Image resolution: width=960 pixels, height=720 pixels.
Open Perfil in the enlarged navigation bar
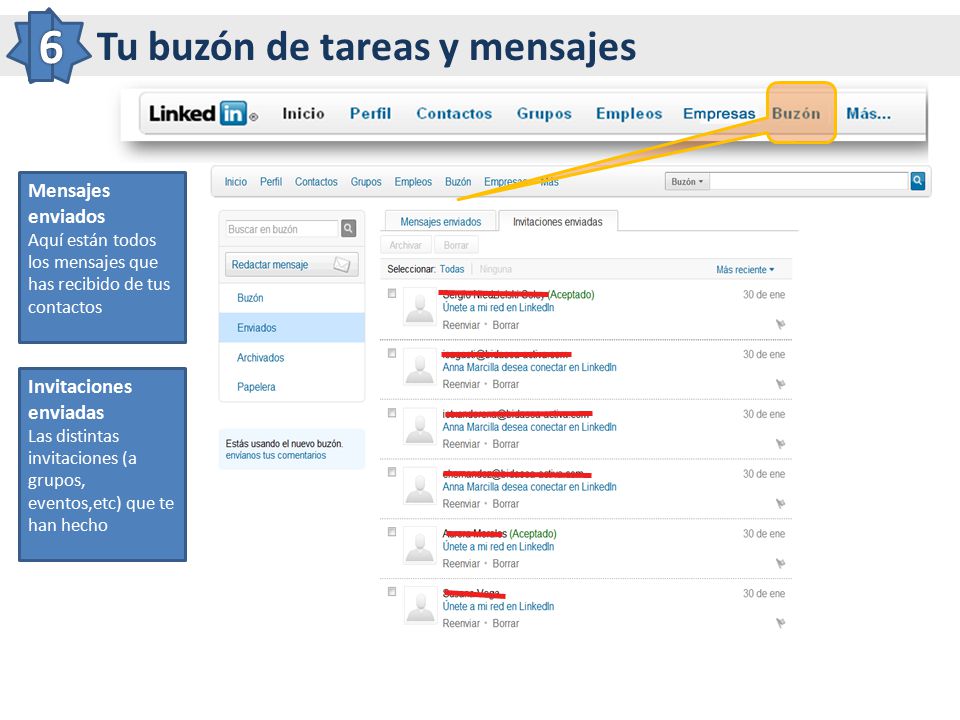click(370, 113)
